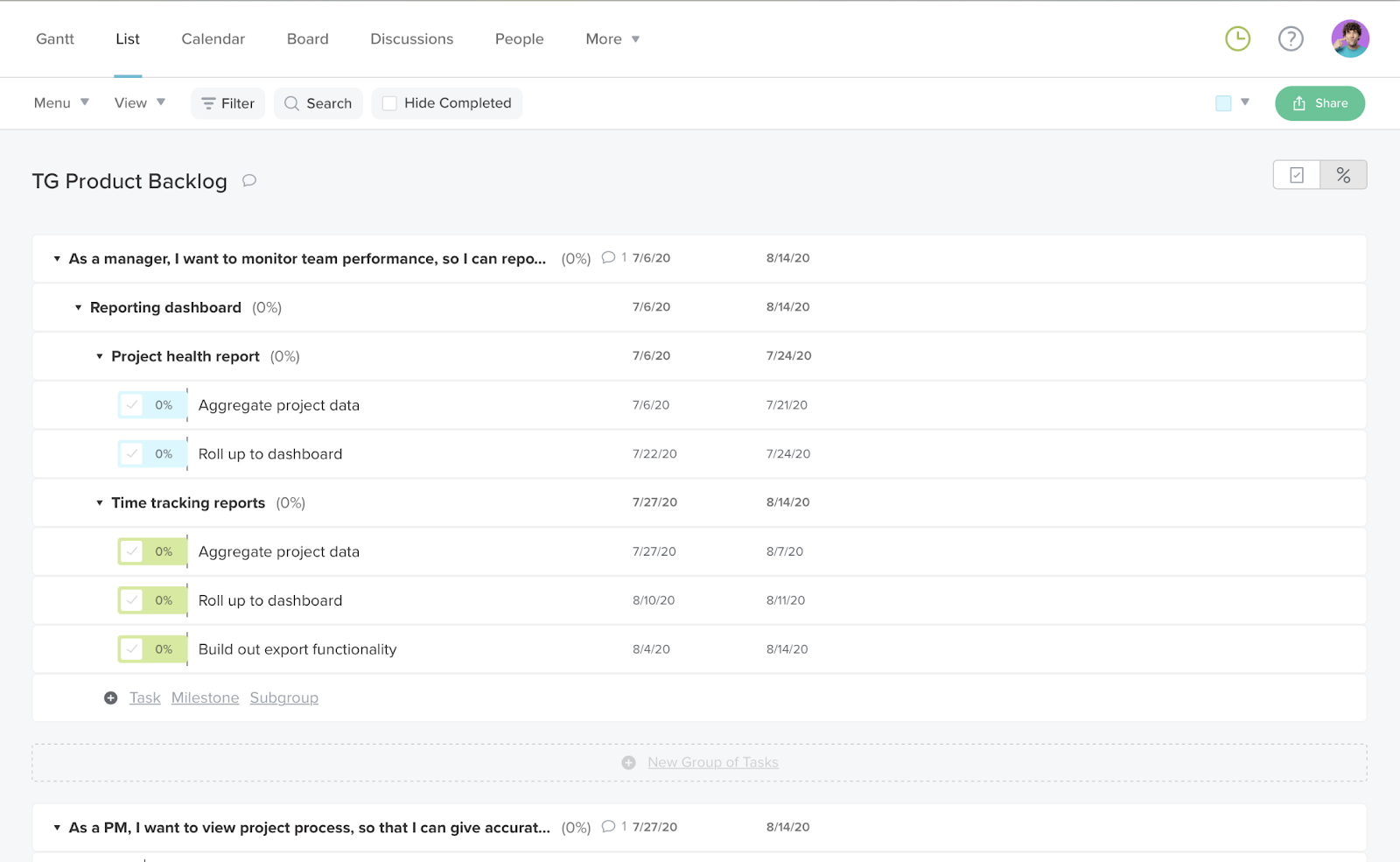Image resolution: width=1400 pixels, height=862 pixels.
Task: Open the Discussions tab
Action: (411, 39)
